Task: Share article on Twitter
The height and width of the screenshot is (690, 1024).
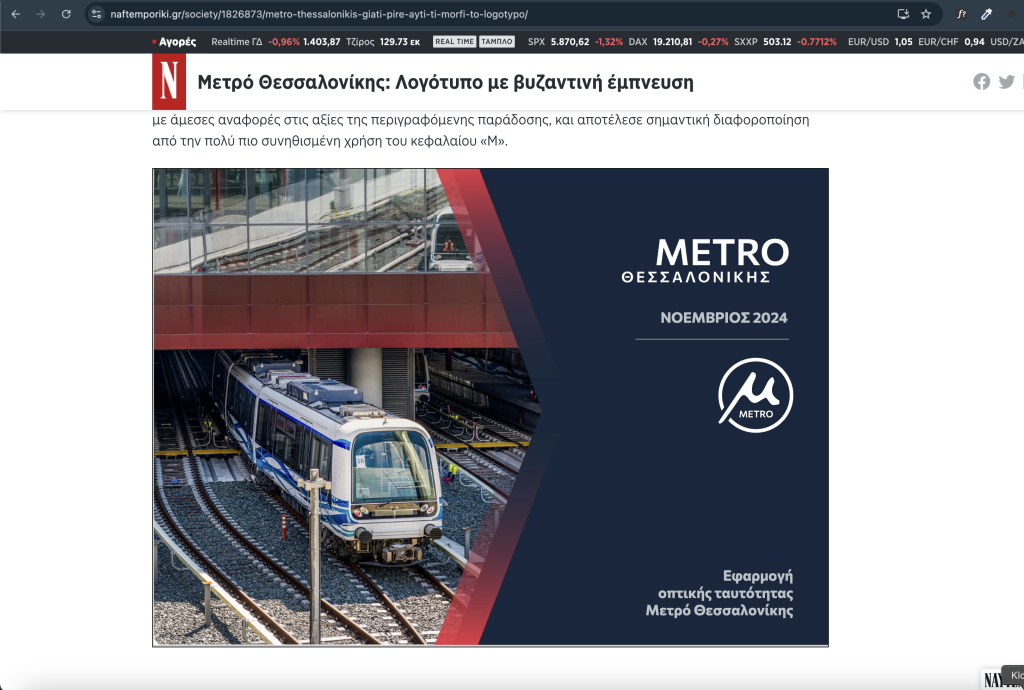Action: [x=1006, y=82]
